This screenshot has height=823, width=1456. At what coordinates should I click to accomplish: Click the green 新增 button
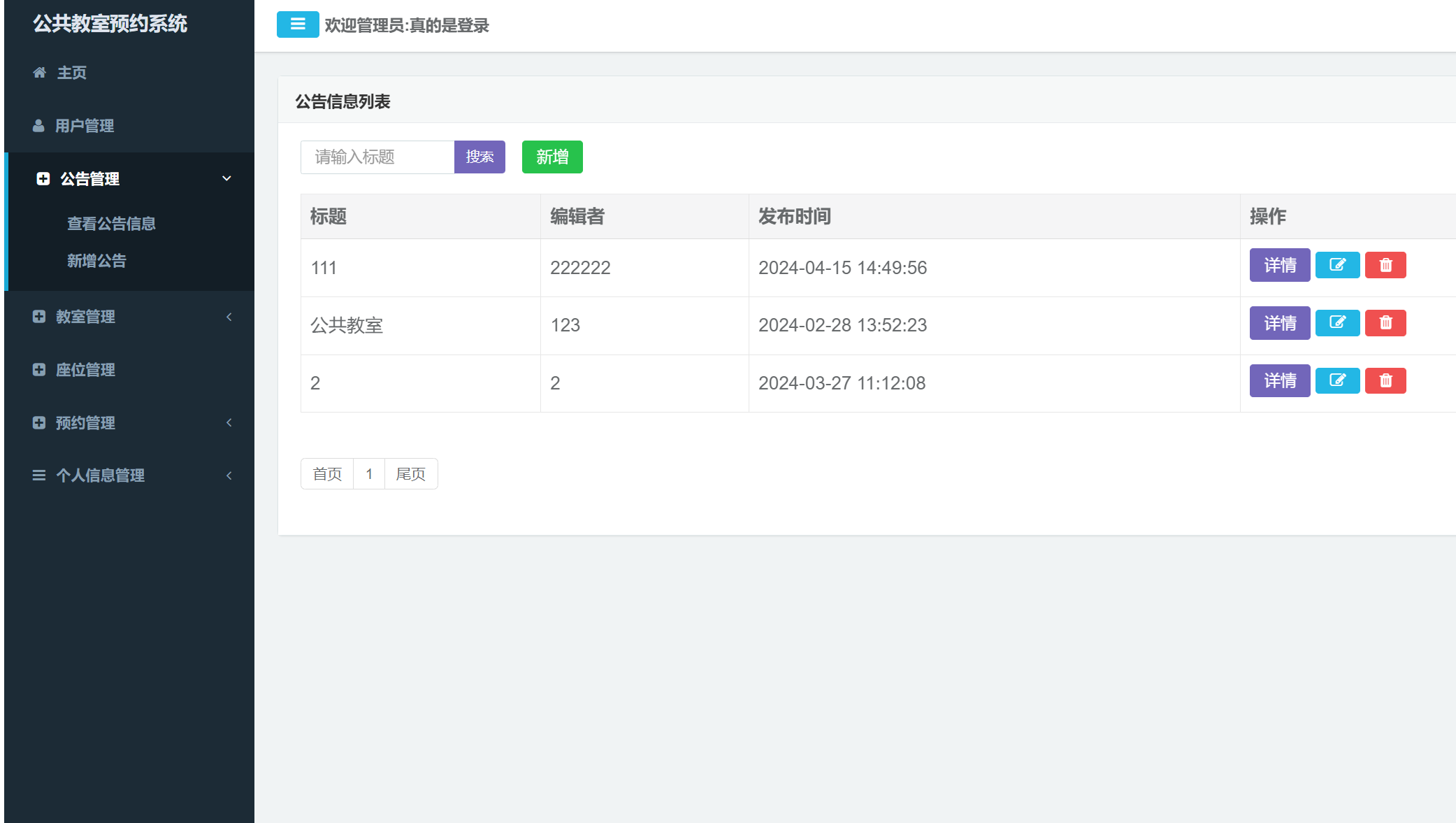pos(552,157)
